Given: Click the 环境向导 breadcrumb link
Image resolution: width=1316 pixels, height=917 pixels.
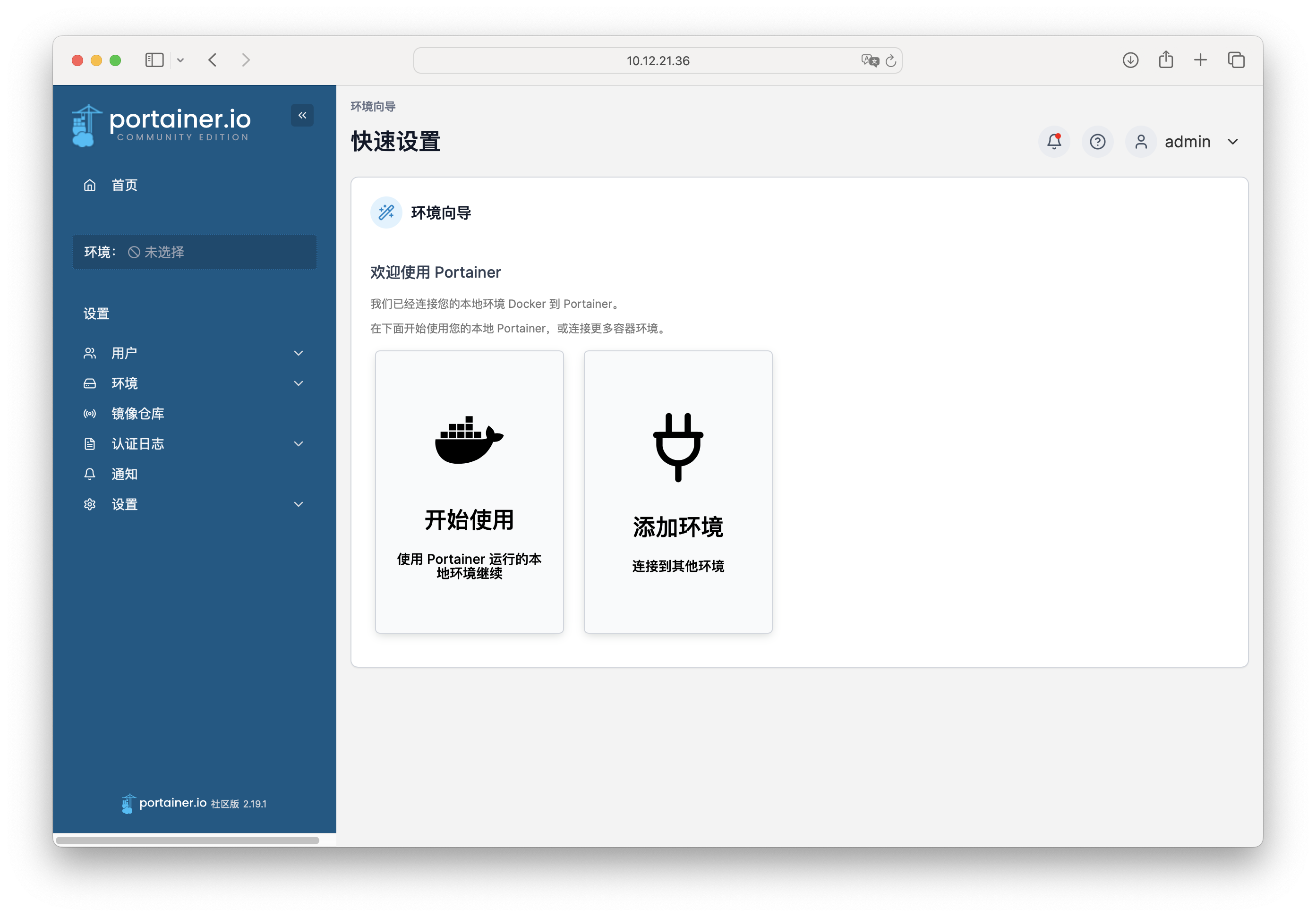Looking at the screenshot, I should click(373, 107).
